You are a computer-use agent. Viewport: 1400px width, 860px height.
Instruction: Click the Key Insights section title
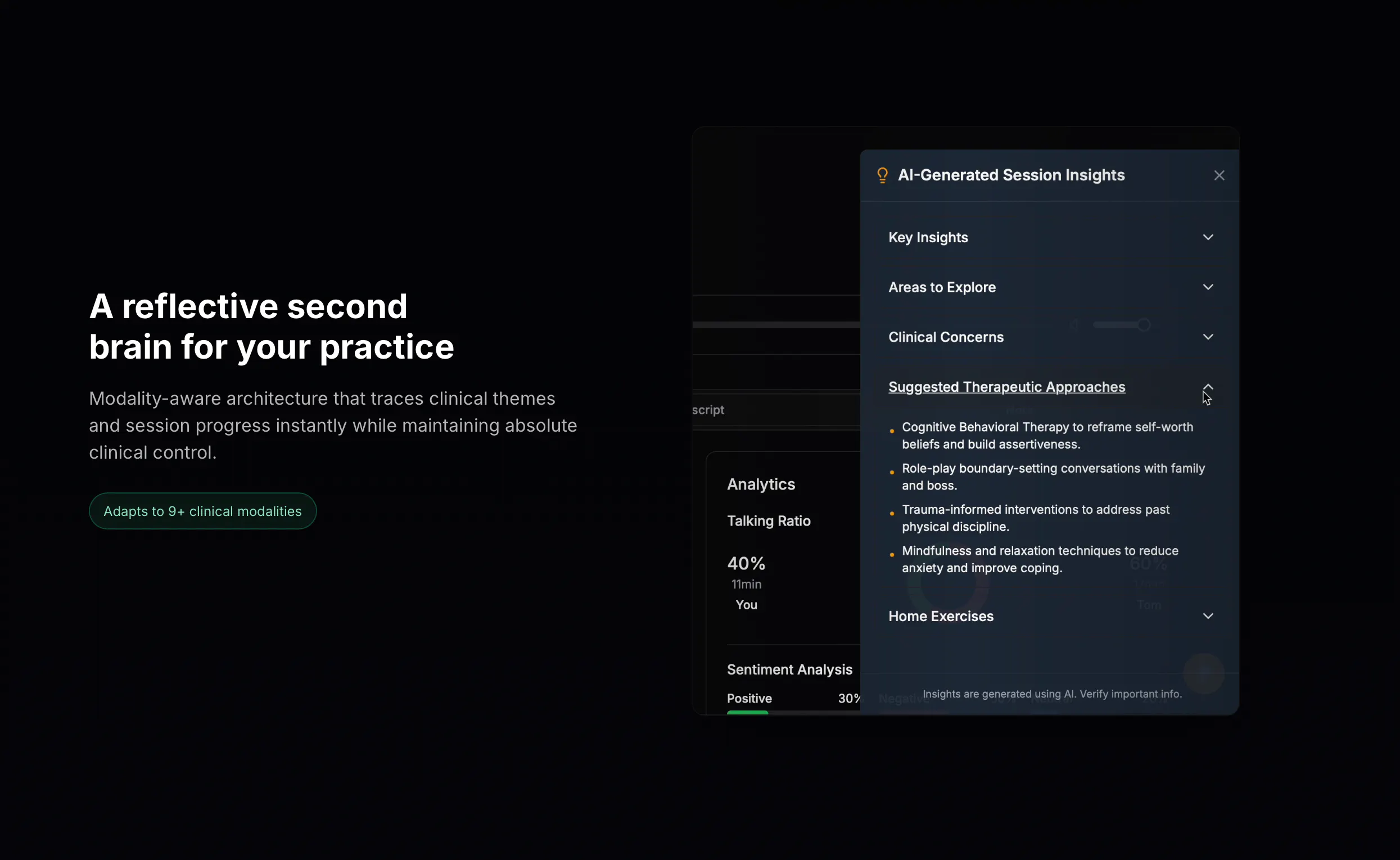(928, 237)
